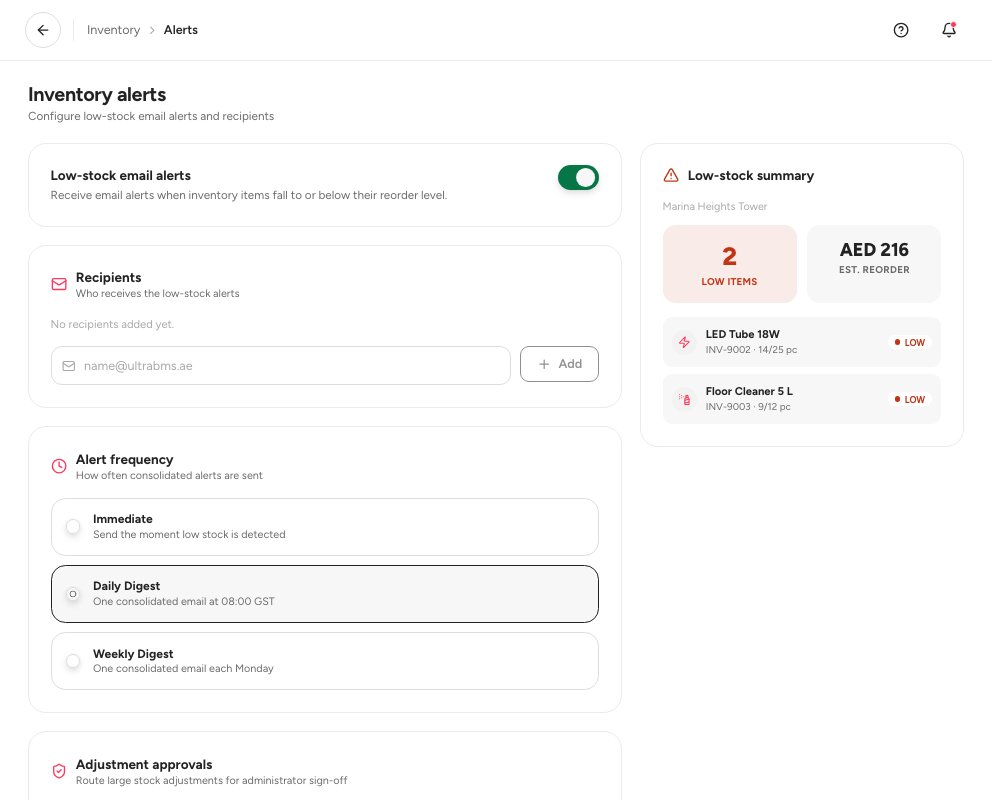Viewport: 992px width, 800px height.
Task: Click 'Marina Heights Tower' label
Action: [x=714, y=206]
